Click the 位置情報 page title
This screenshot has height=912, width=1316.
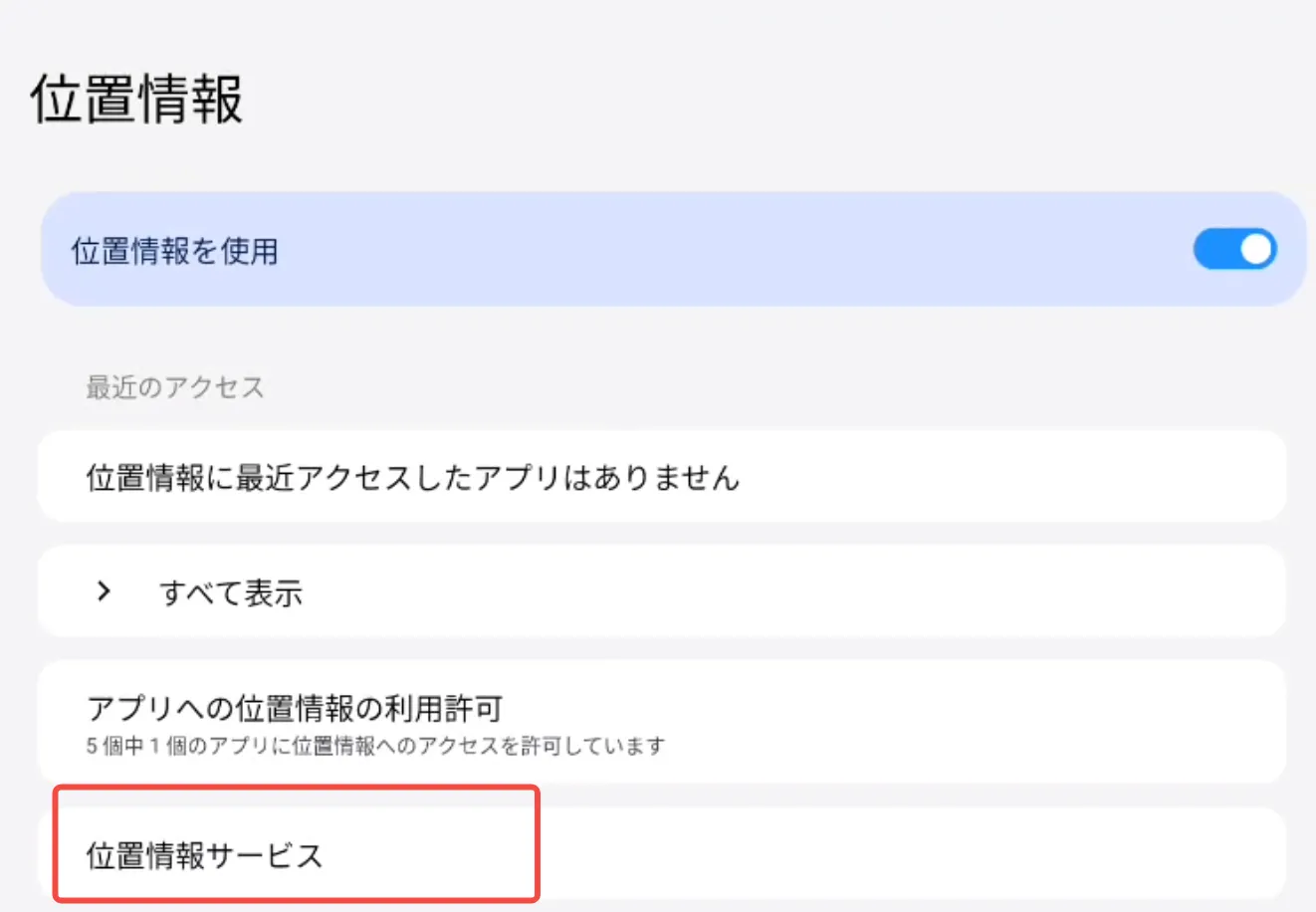[x=137, y=99]
